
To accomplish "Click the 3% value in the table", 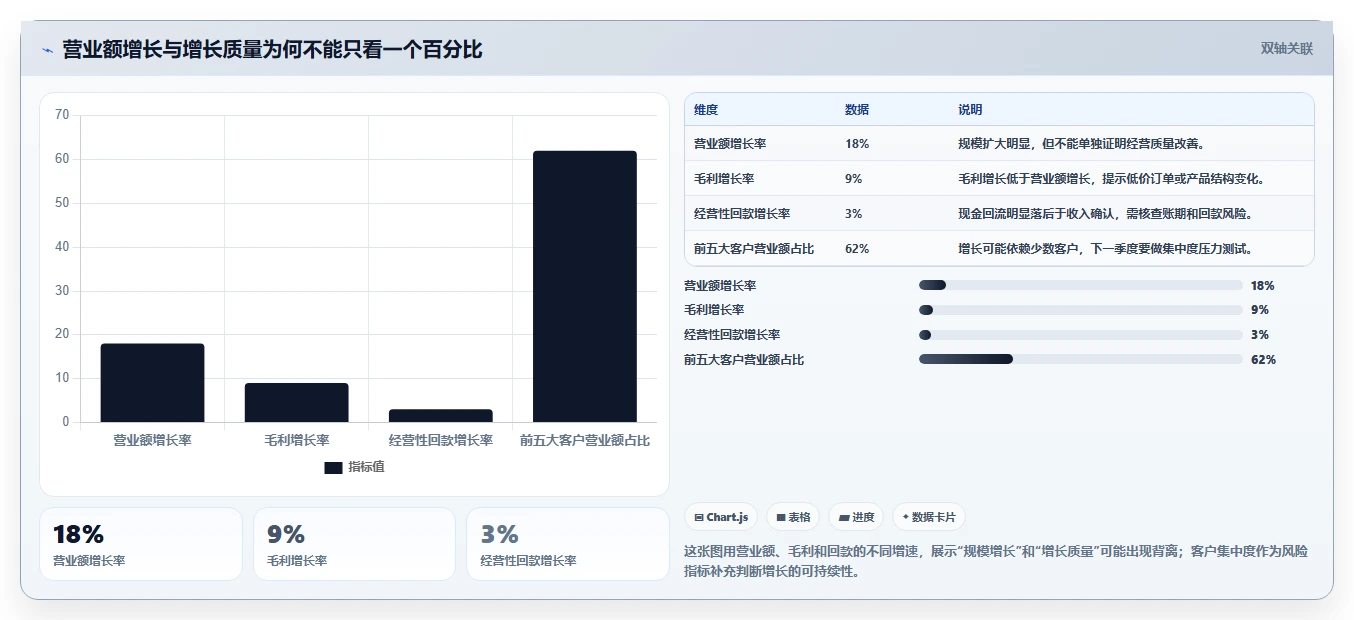I will [853, 214].
